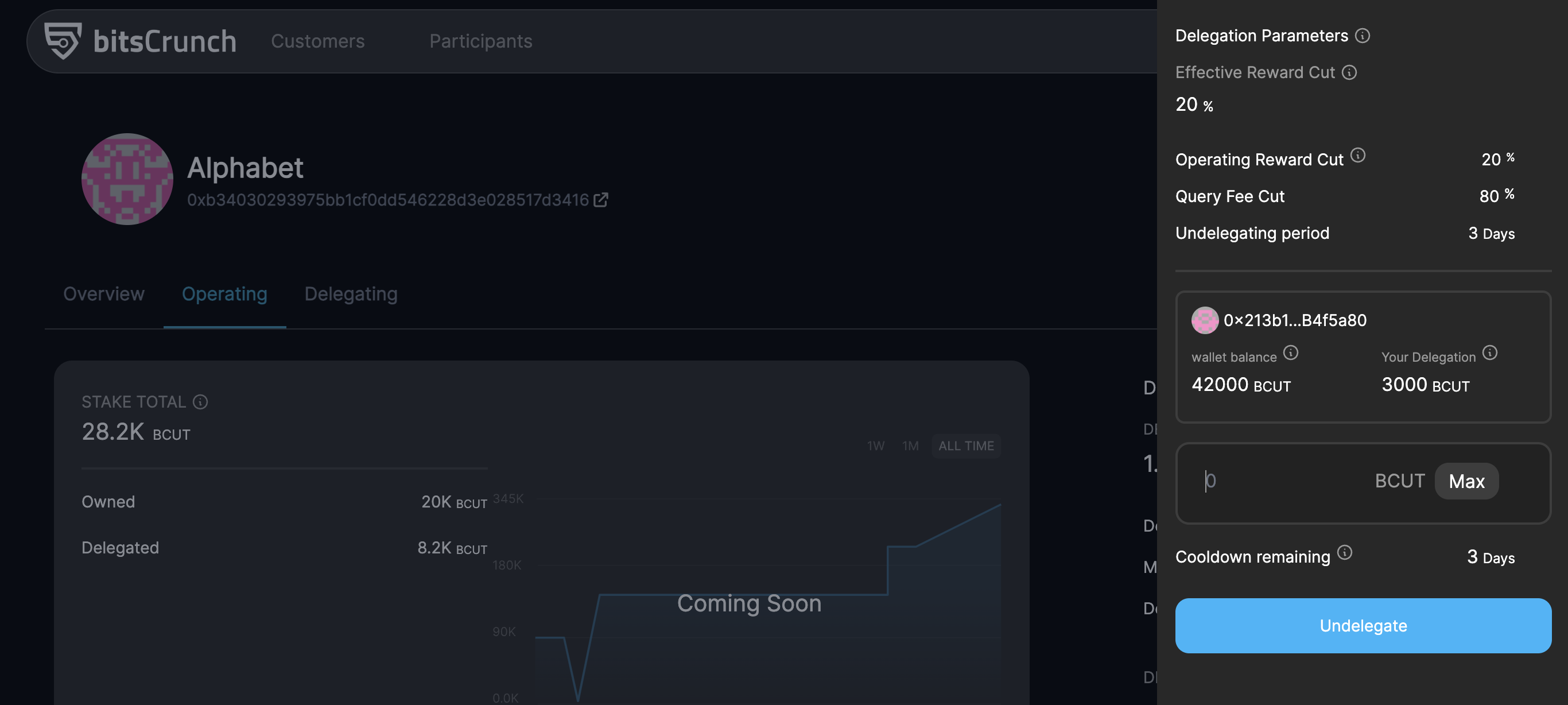Select the ALL TIME chart range
The image size is (1568, 705).
(x=966, y=446)
